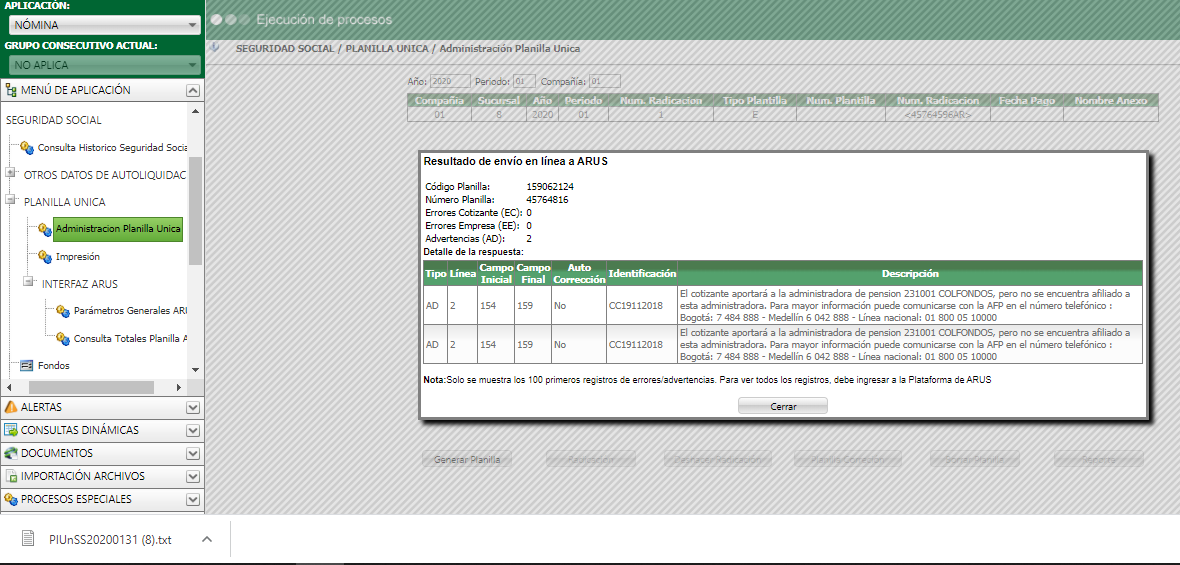Click the gear icon beside Consulta Totales Planilla
This screenshot has height=565, width=1180.
coord(62,339)
